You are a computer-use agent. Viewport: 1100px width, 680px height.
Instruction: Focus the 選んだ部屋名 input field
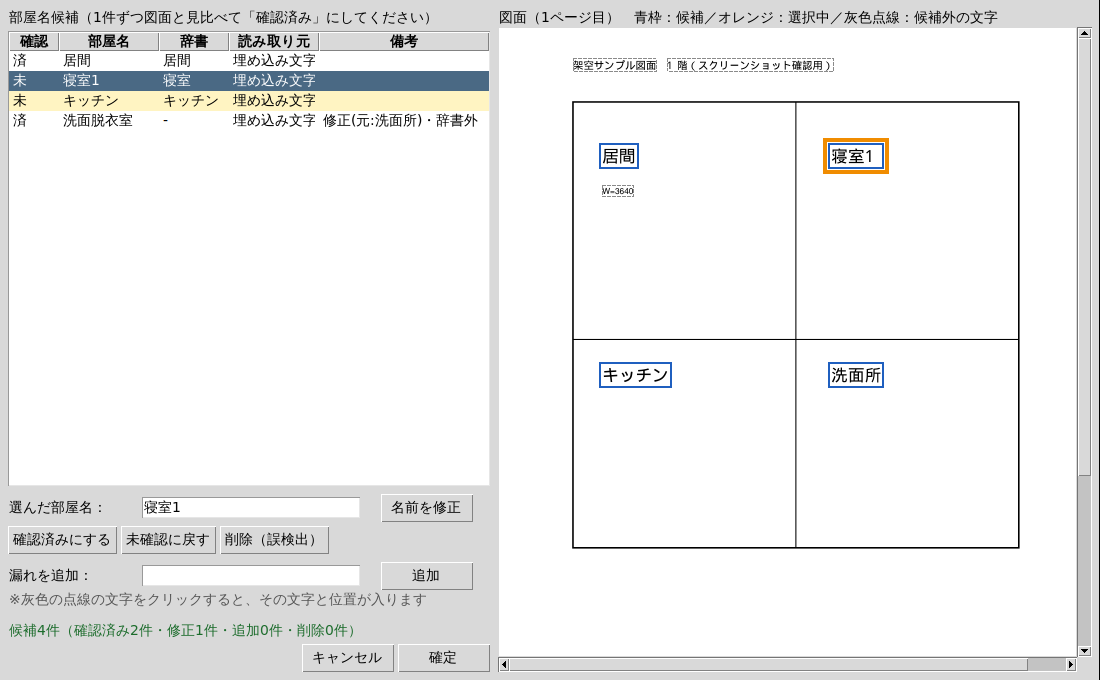coord(250,507)
